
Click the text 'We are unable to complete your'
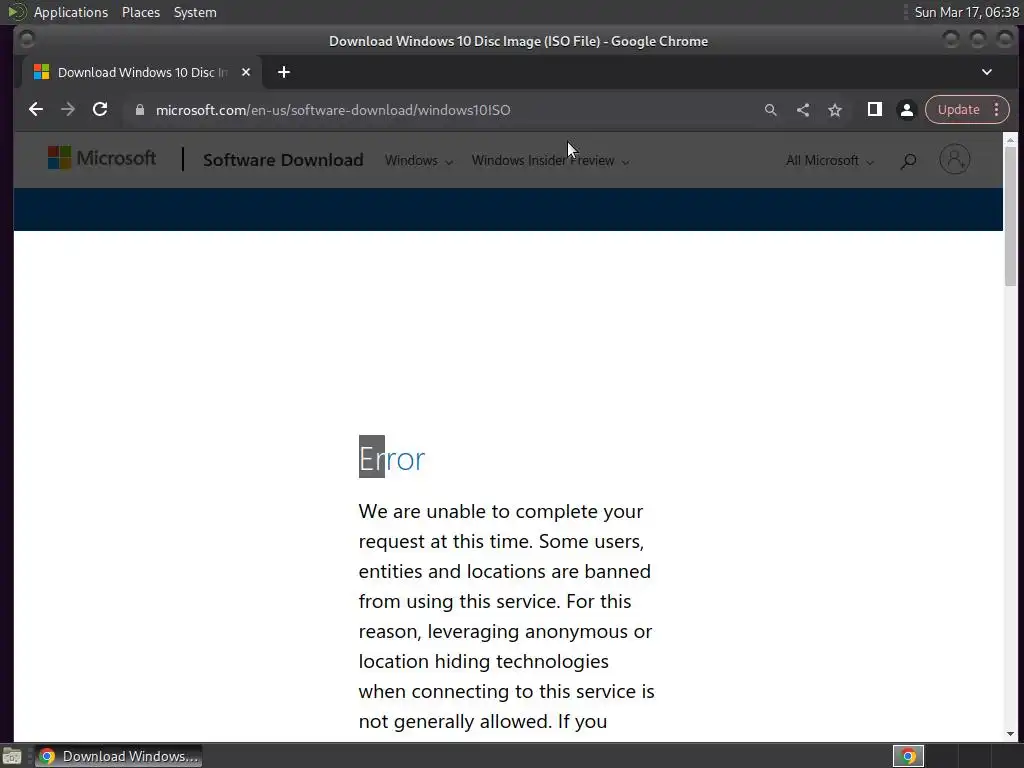pyautogui.click(x=501, y=511)
